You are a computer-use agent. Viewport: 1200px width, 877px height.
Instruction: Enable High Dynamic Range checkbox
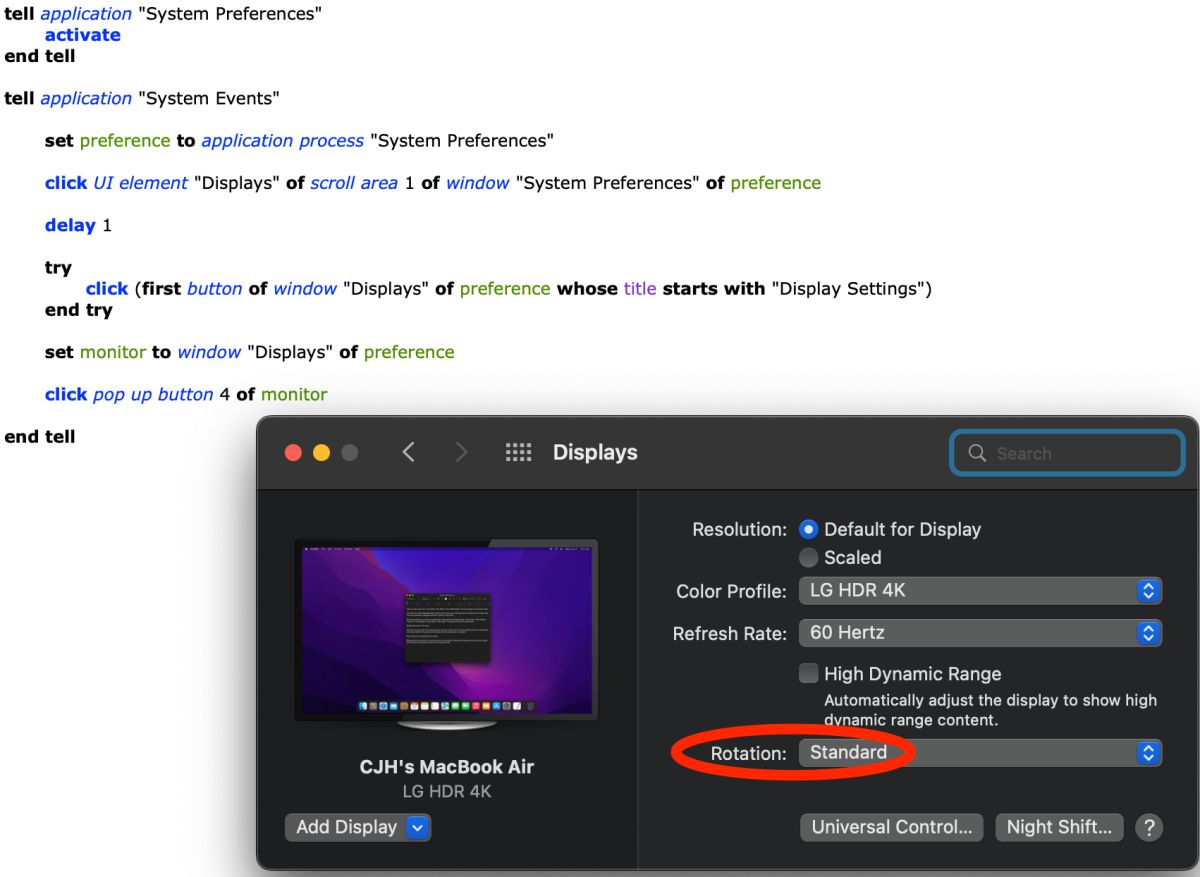(x=808, y=673)
